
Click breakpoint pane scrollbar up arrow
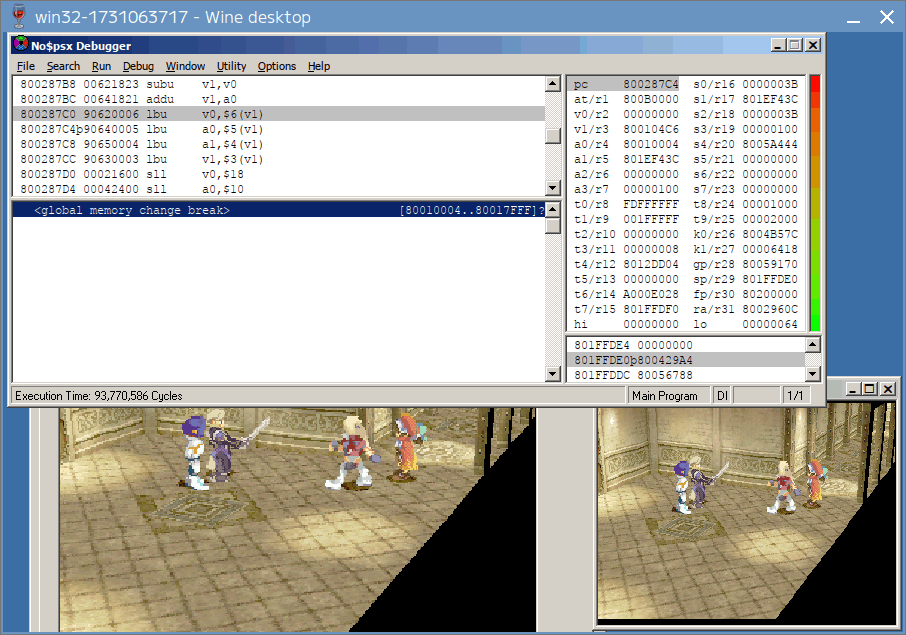pyautogui.click(x=553, y=210)
